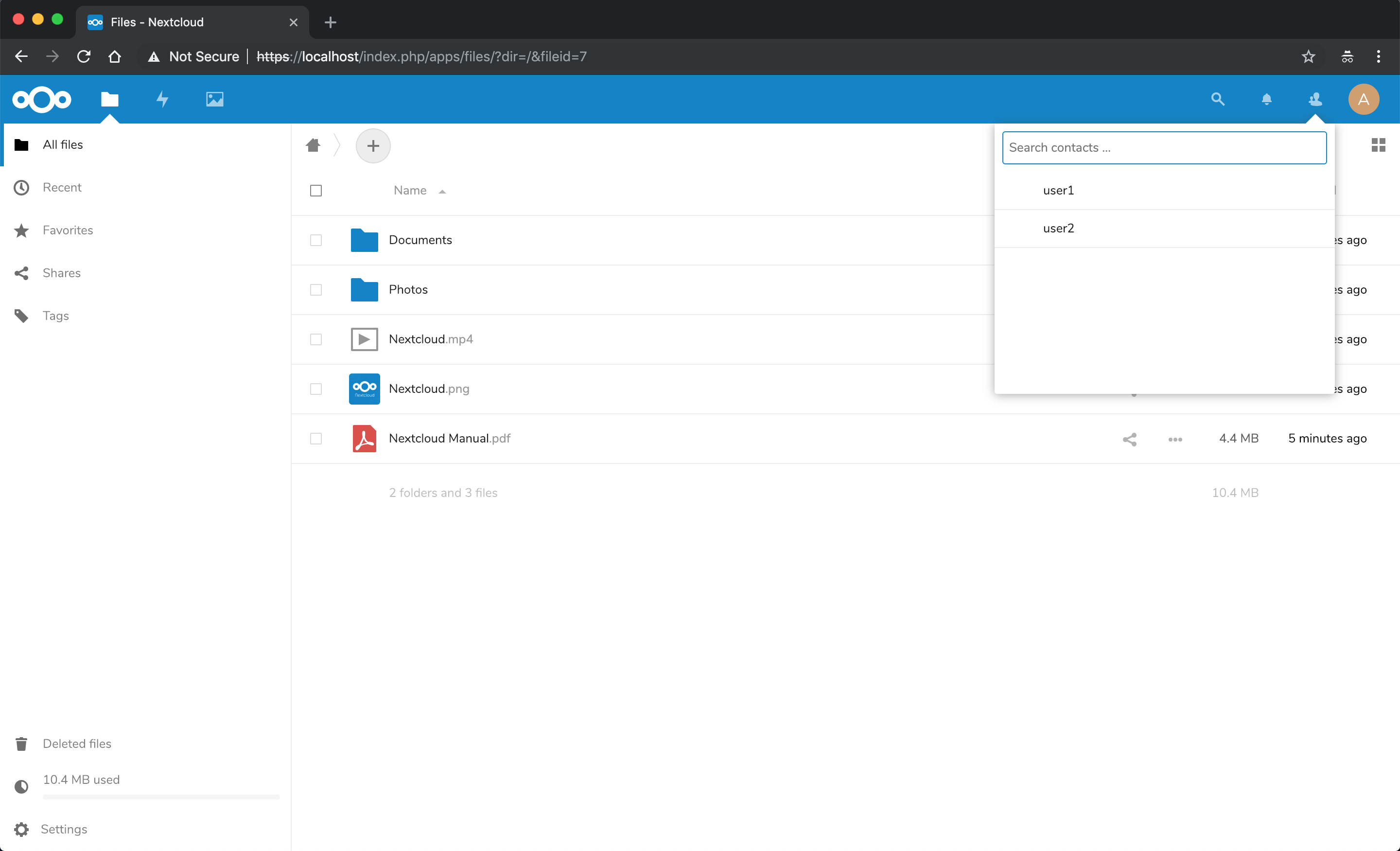The height and width of the screenshot is (851, 1400).
Task: Open the notifications bell icon
Action: click(1266, 100)
